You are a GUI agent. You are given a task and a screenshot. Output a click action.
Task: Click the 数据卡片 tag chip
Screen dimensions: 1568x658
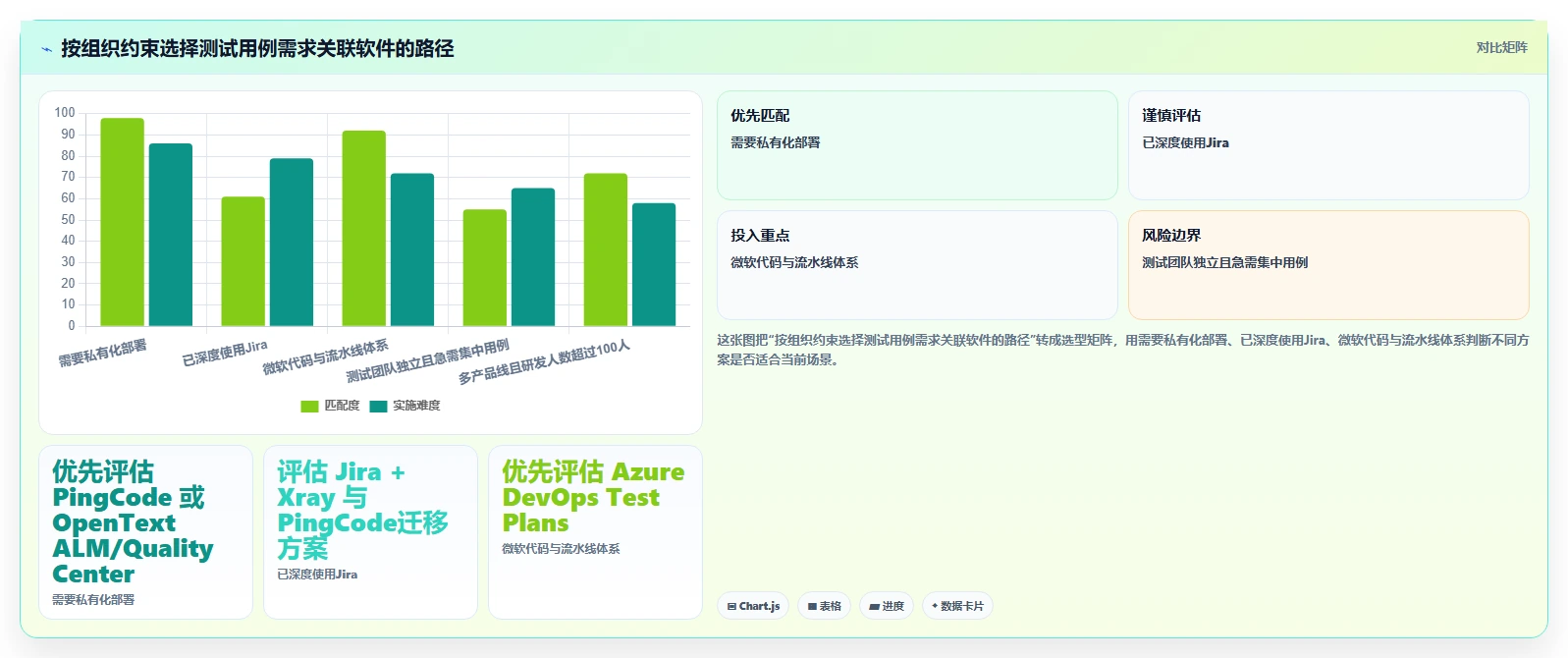957,606
